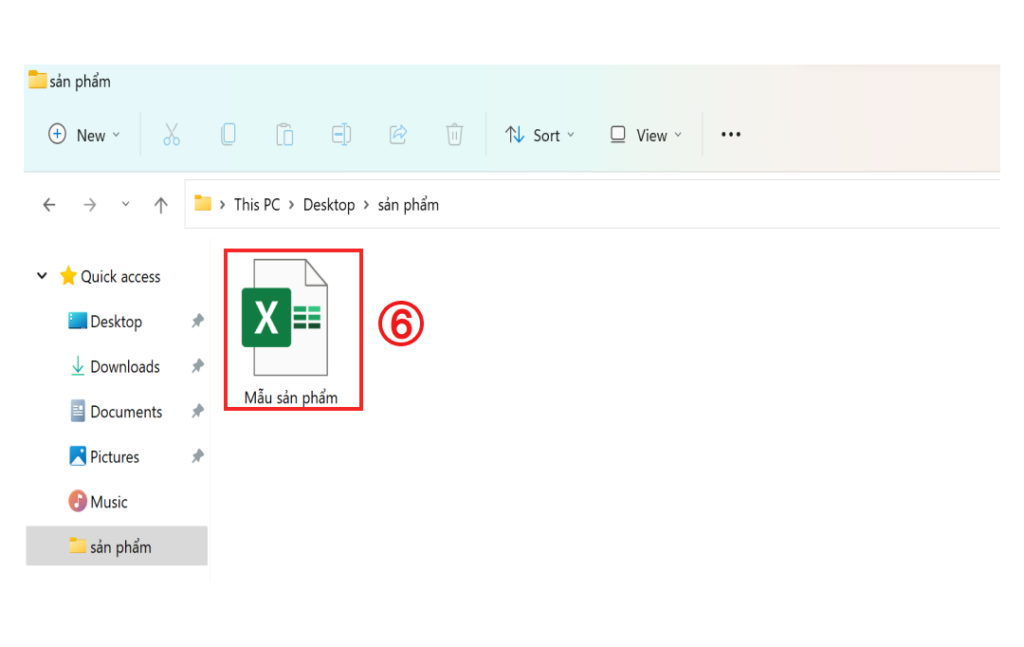This screenshot has height=647, width=1024.
Task: Collapse the Quick access tree
Action: pyautogui.click(x=42, y=276)
